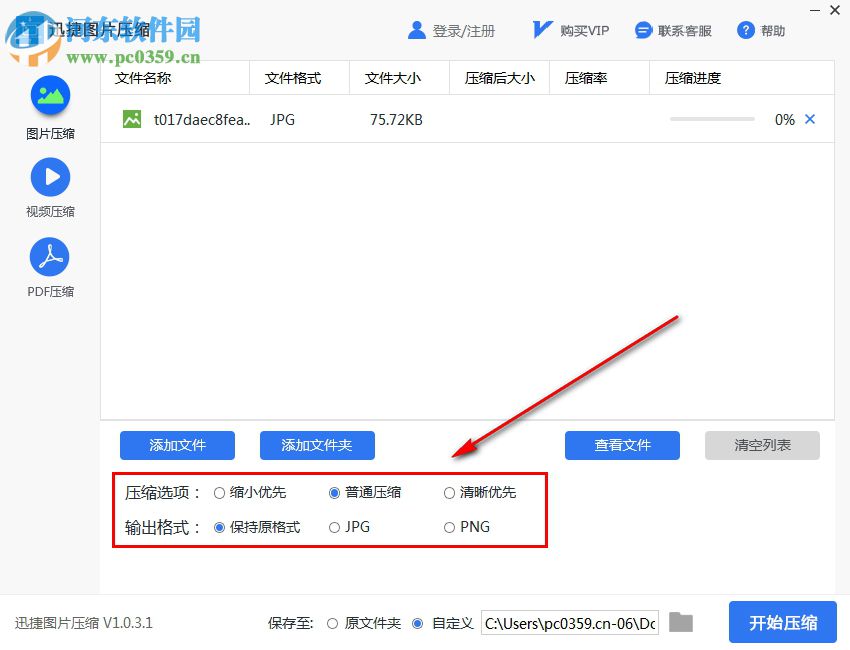This screenshot has height=650, width=850.
Task: Click the 文件格式 column header
Action: point(297,77)
